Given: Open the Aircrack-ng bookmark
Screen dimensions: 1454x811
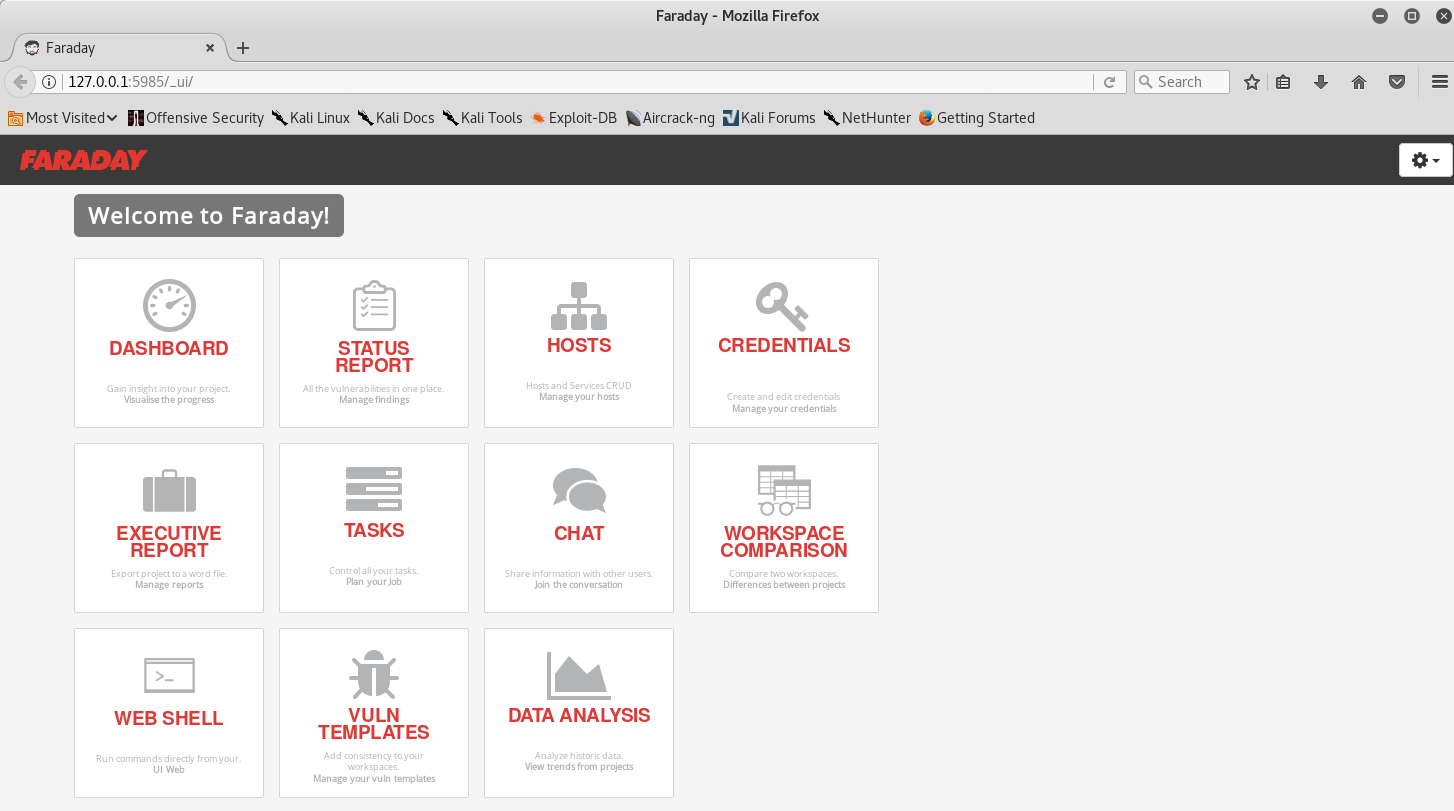Looking at the screenshot, I should click(x=670, y=118).
